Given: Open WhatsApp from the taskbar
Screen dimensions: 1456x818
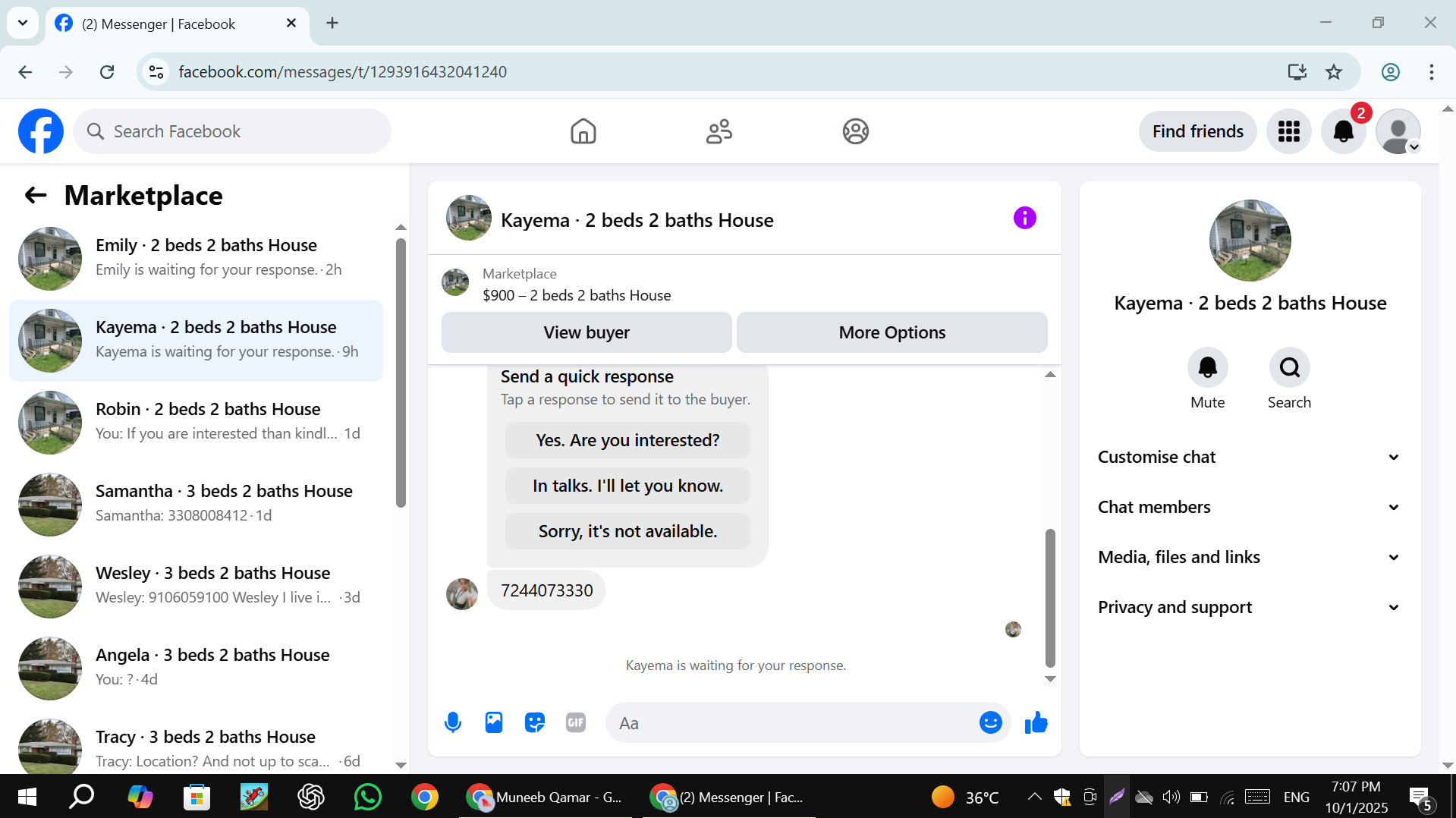Looking at the screenshot, I should 367,797.
